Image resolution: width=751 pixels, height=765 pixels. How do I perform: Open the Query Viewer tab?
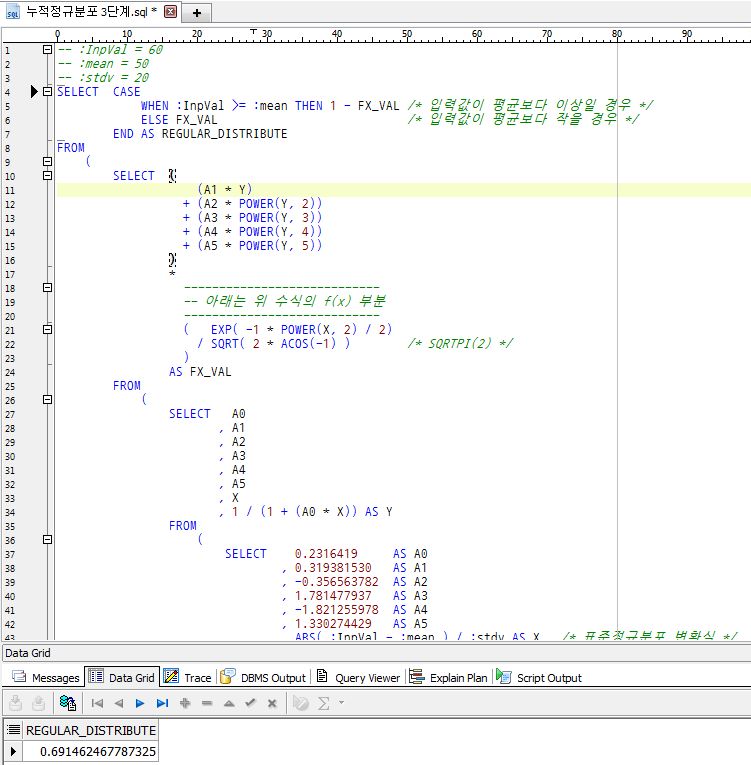(x=358, y=677)
